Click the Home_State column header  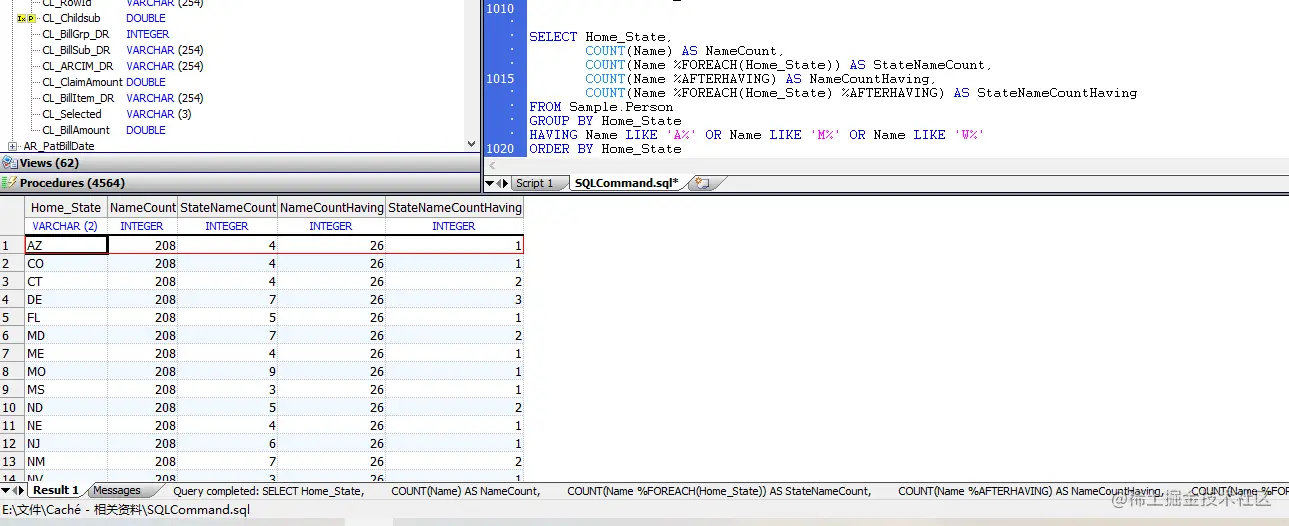(66, 208)
